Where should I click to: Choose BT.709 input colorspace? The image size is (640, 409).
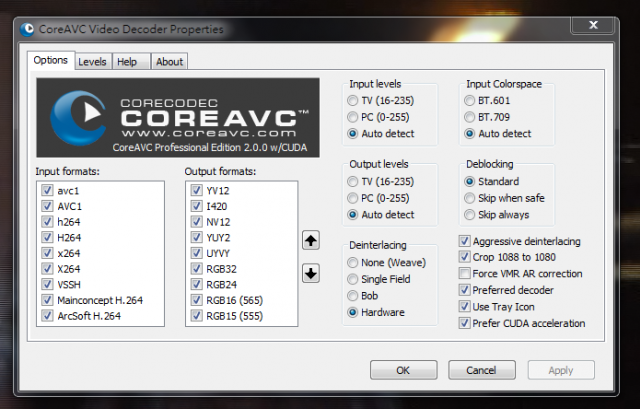469,117
